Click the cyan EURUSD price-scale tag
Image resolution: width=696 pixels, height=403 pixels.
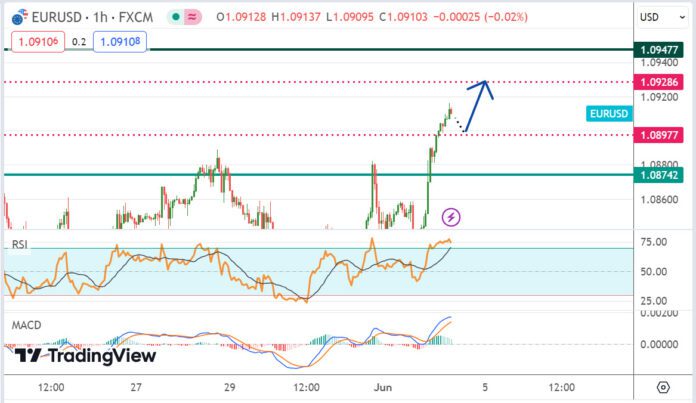609,114
